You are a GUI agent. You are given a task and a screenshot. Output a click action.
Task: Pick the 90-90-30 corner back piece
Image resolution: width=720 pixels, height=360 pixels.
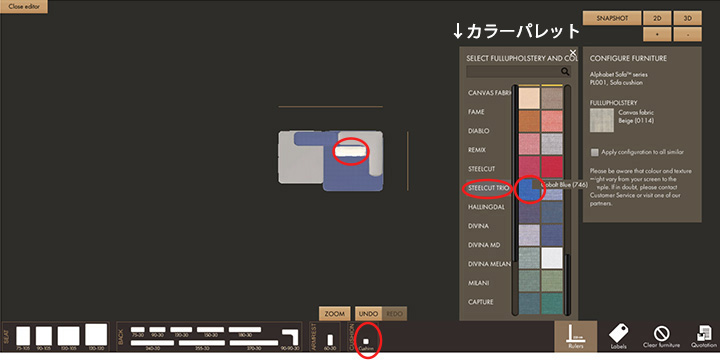290,337
